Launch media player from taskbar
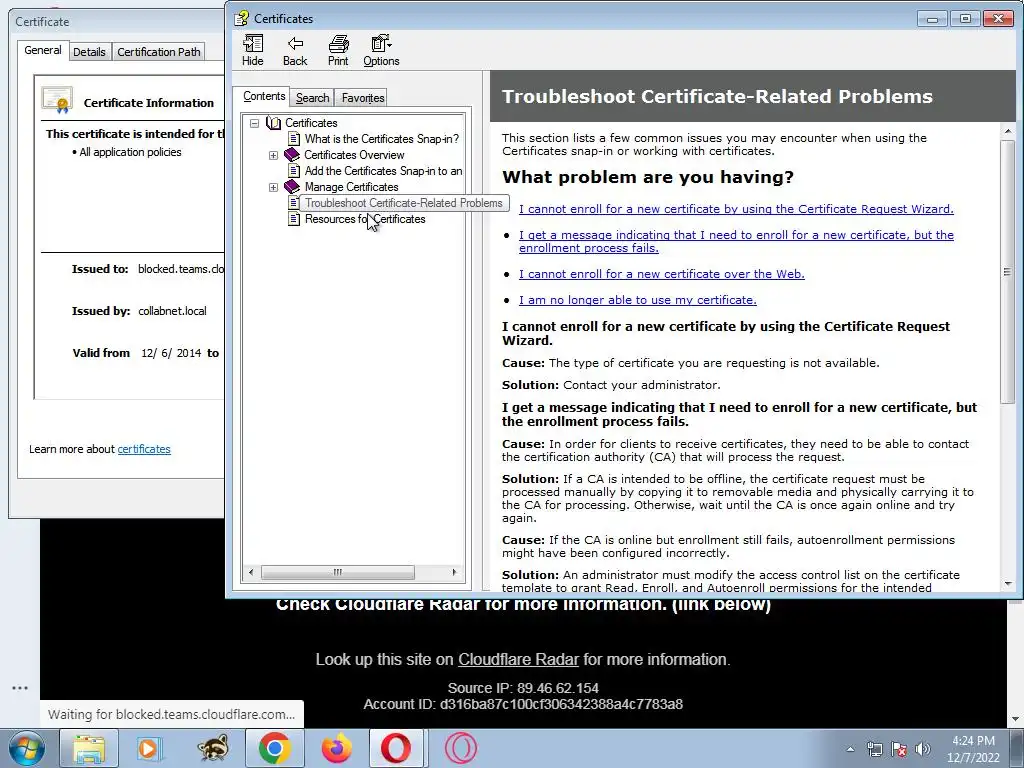Screen dimensions: 1024x768 click(x=148, y=748)
